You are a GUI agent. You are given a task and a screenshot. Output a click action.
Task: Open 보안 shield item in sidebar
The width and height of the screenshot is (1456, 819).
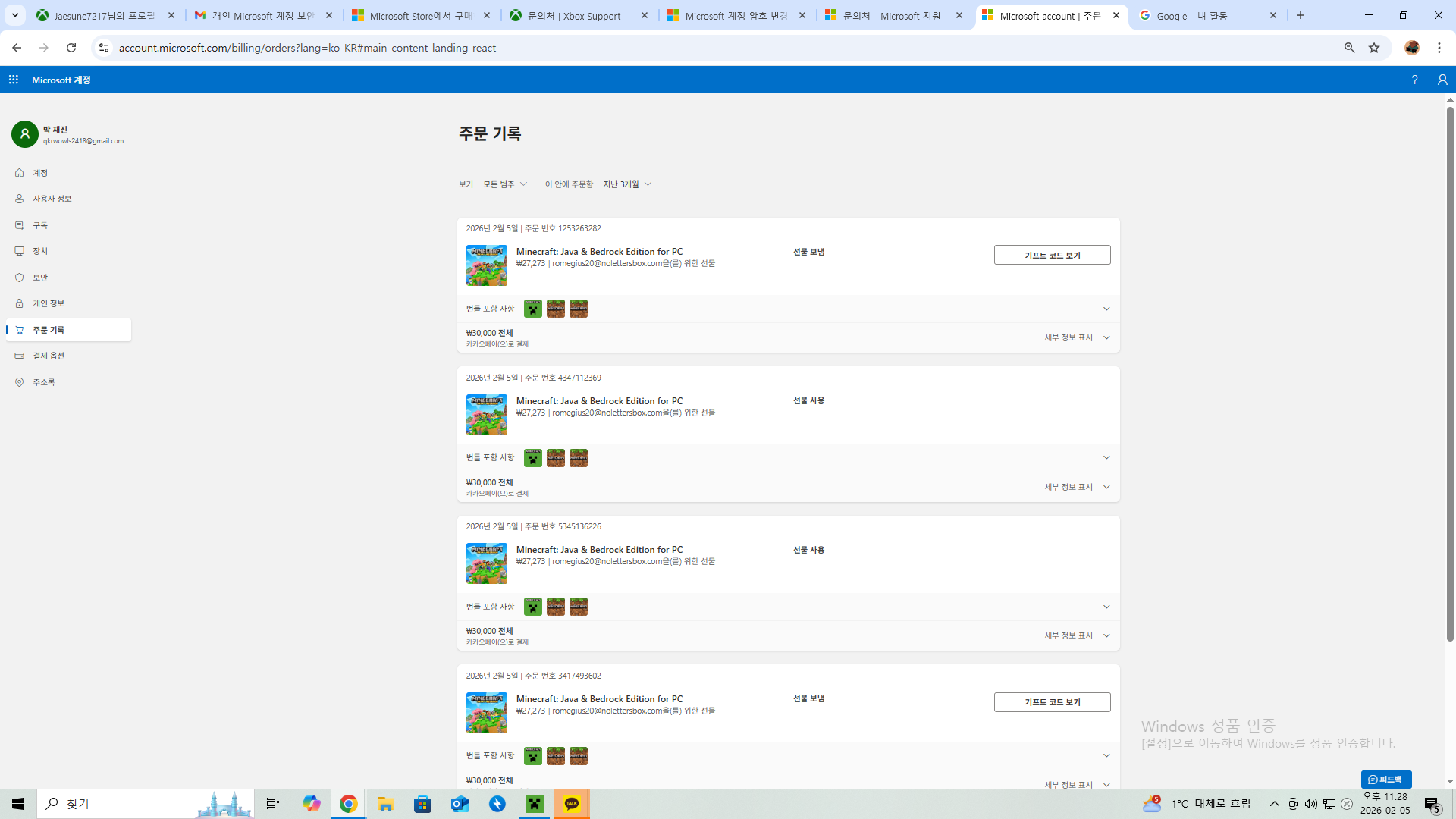click(40, 278)
